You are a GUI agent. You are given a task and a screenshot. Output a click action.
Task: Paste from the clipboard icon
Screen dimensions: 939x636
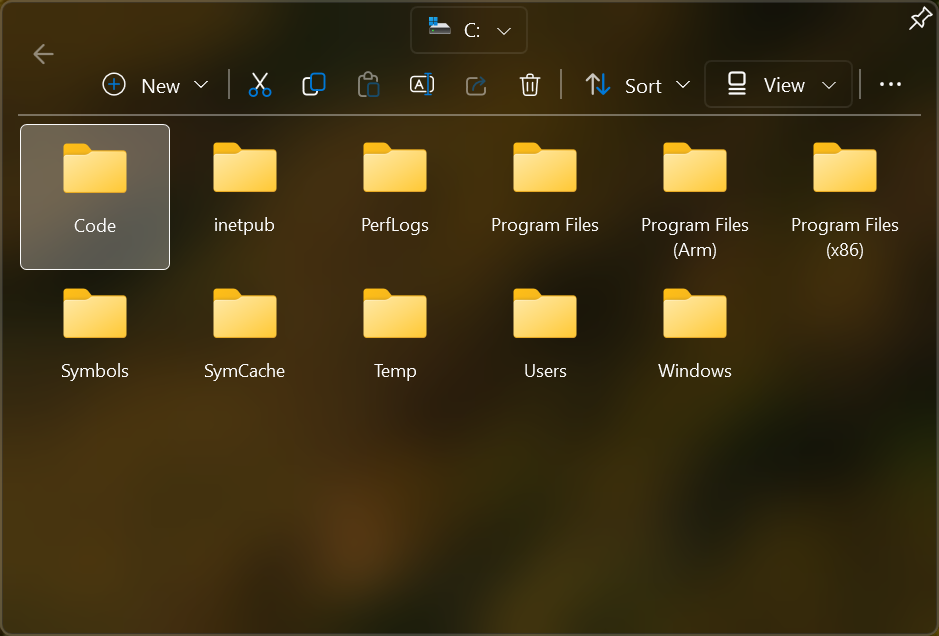click(368, 84)
